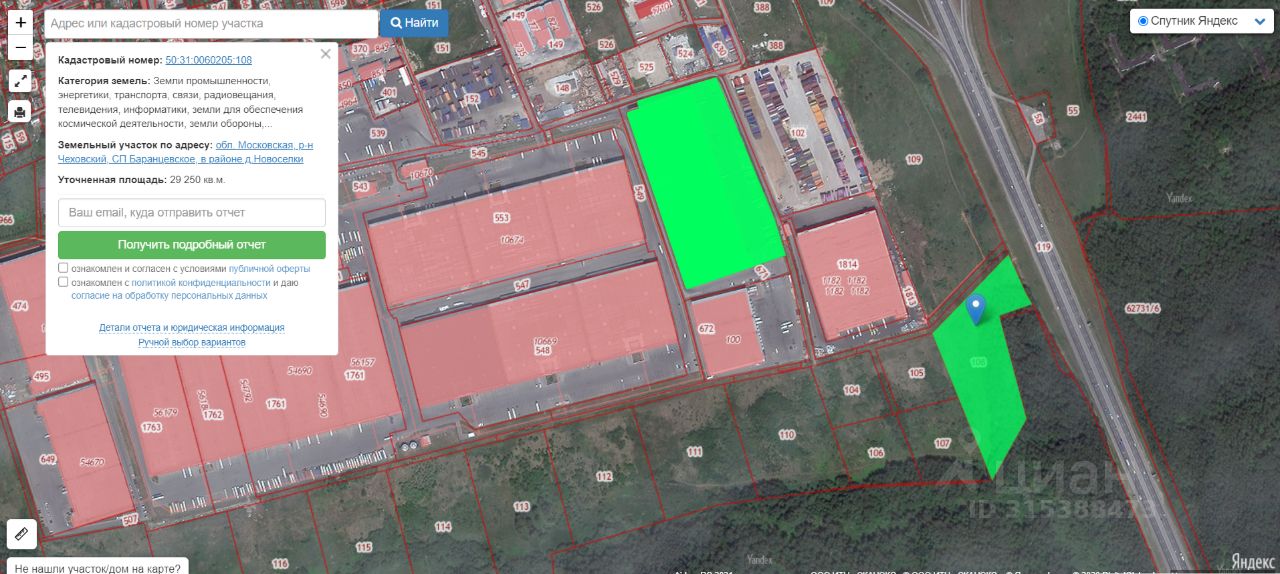
Task: Check the privacy policy agreement checkbox
Action: (x=63, y=282)
